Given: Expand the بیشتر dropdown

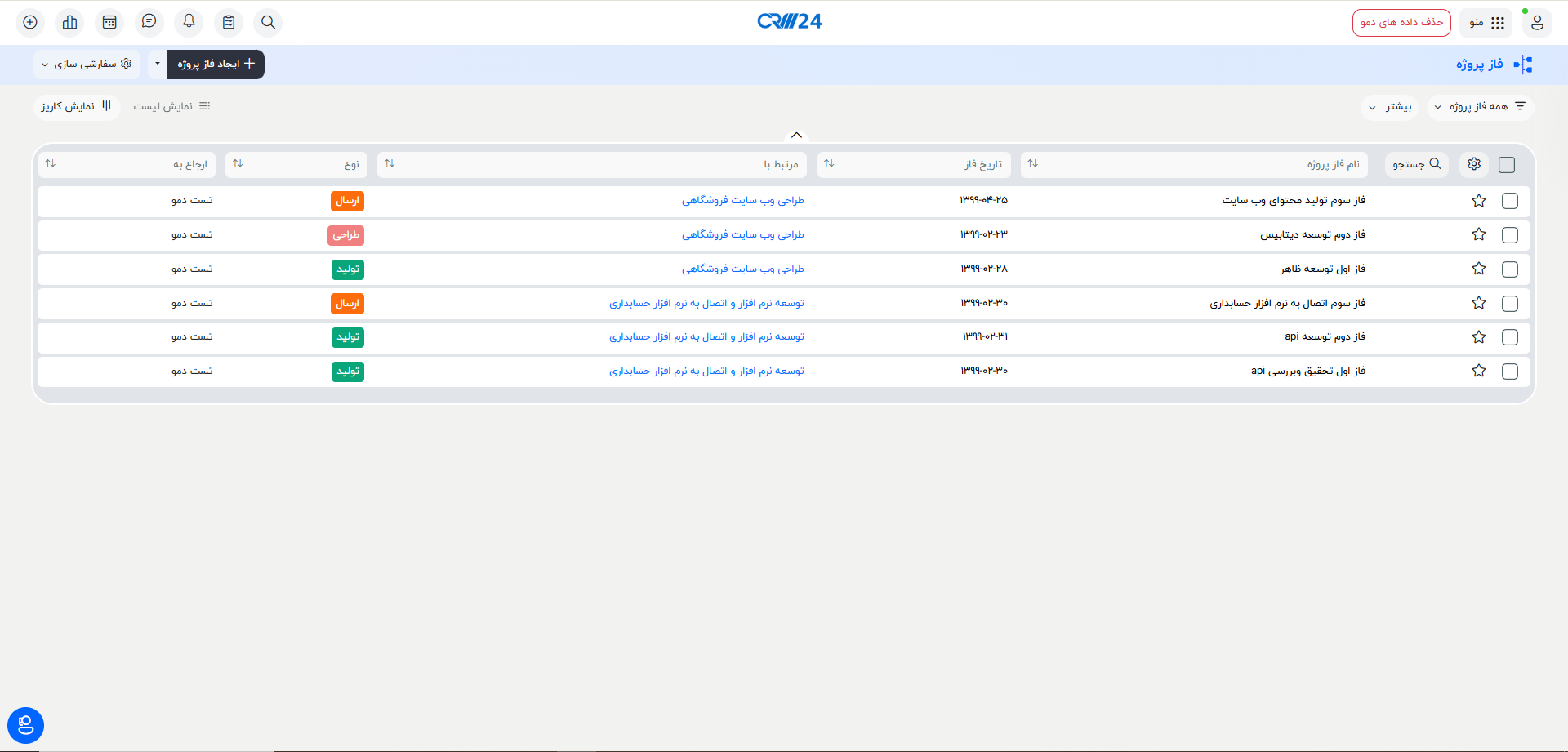Looking at the screenshot, I should [x=1389, y=107].
